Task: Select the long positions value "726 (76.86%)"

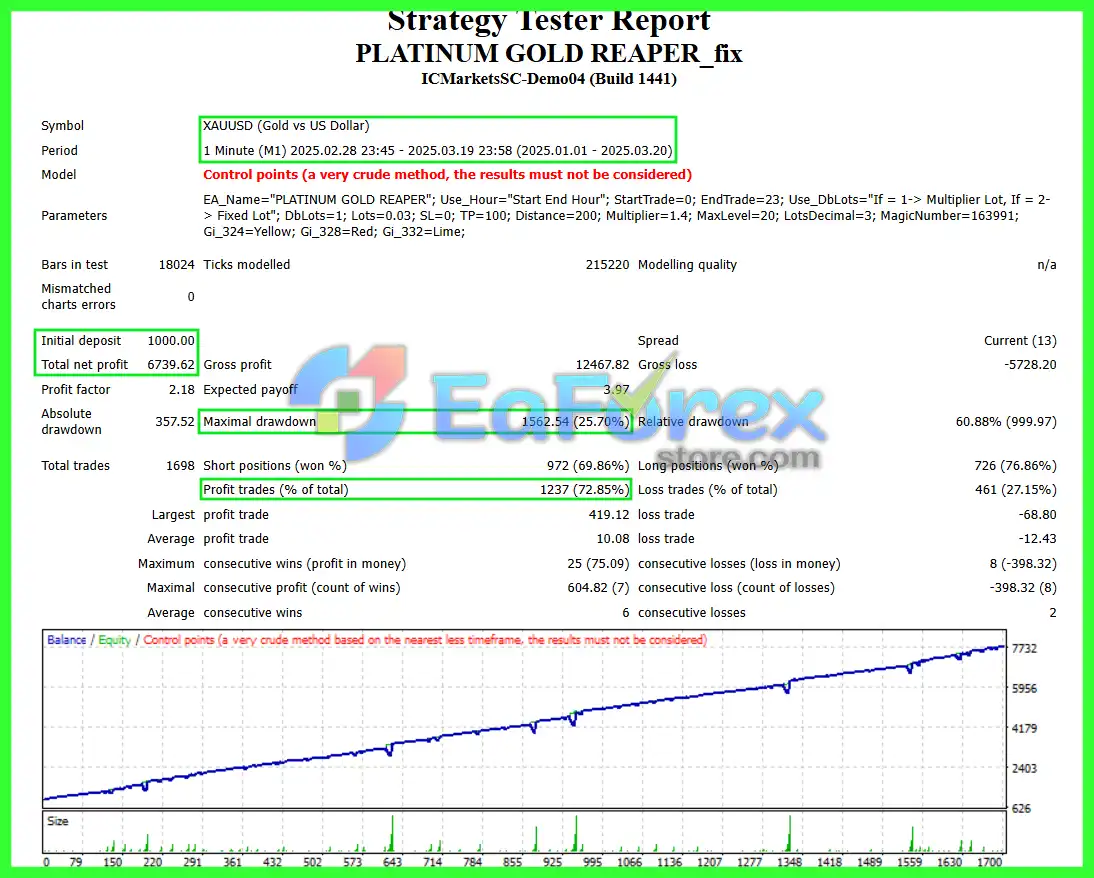Action: point(1015,466)
